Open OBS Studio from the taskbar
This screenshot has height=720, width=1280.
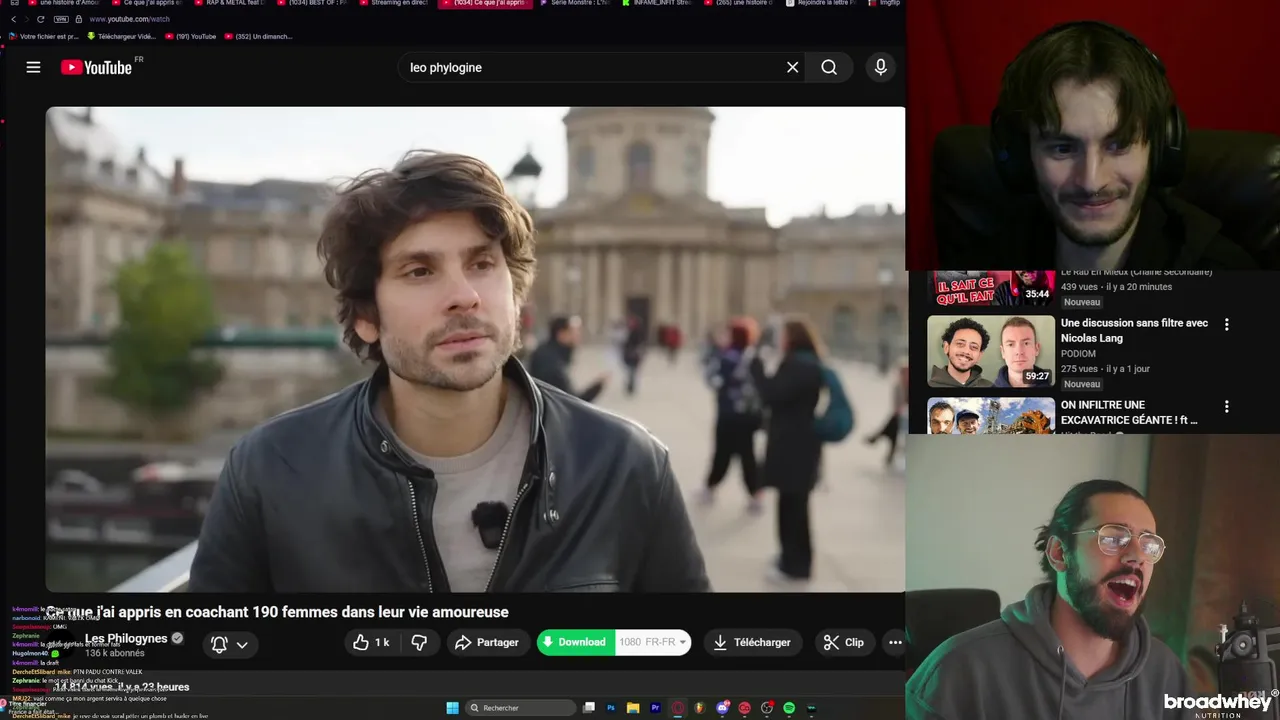click(x=767, y=708)
